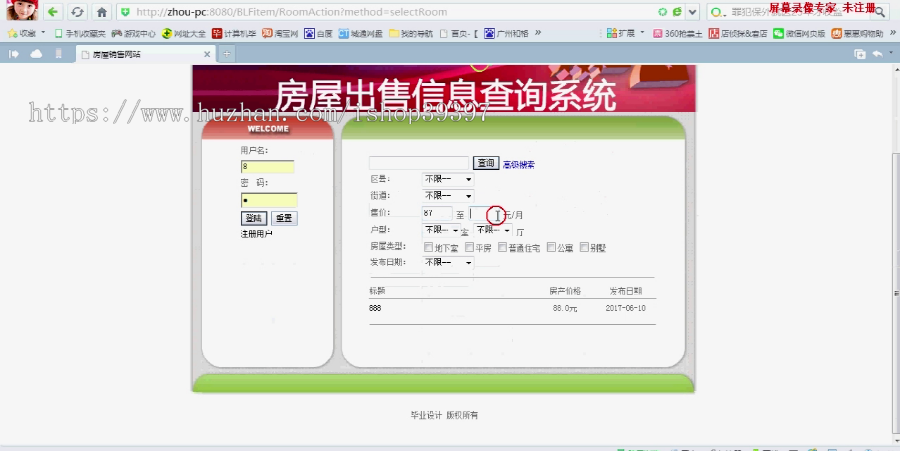Click the browser back arrow button
Screen dimensions: 900x451
point(53,11)
